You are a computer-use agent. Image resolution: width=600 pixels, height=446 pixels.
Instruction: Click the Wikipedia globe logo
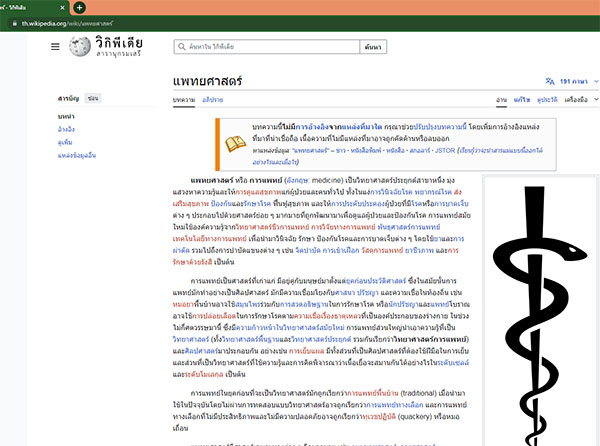[x=80, y=47]
